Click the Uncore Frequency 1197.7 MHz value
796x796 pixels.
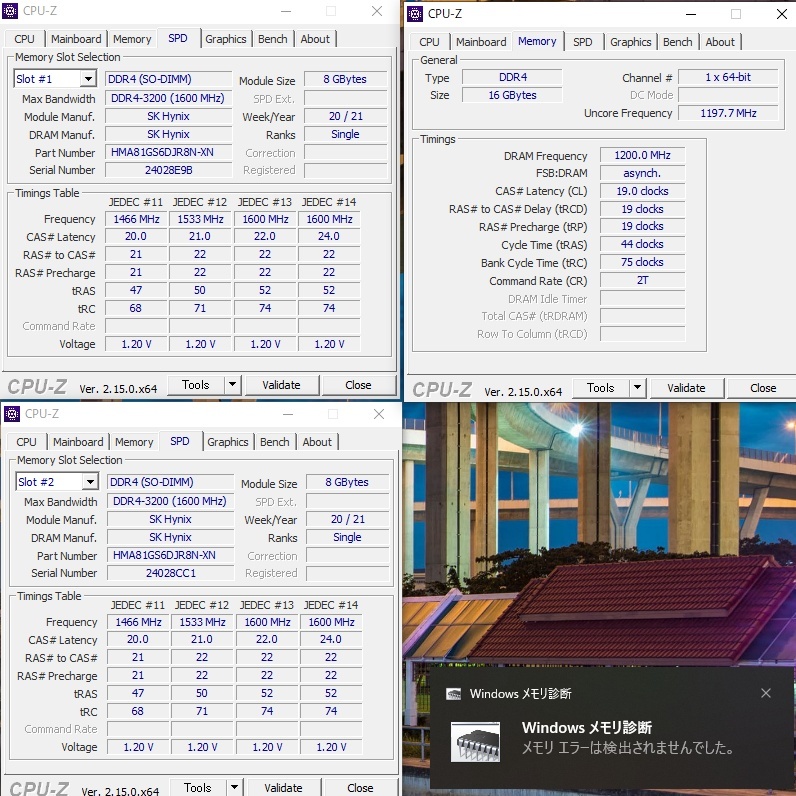(x=728, y=113)
